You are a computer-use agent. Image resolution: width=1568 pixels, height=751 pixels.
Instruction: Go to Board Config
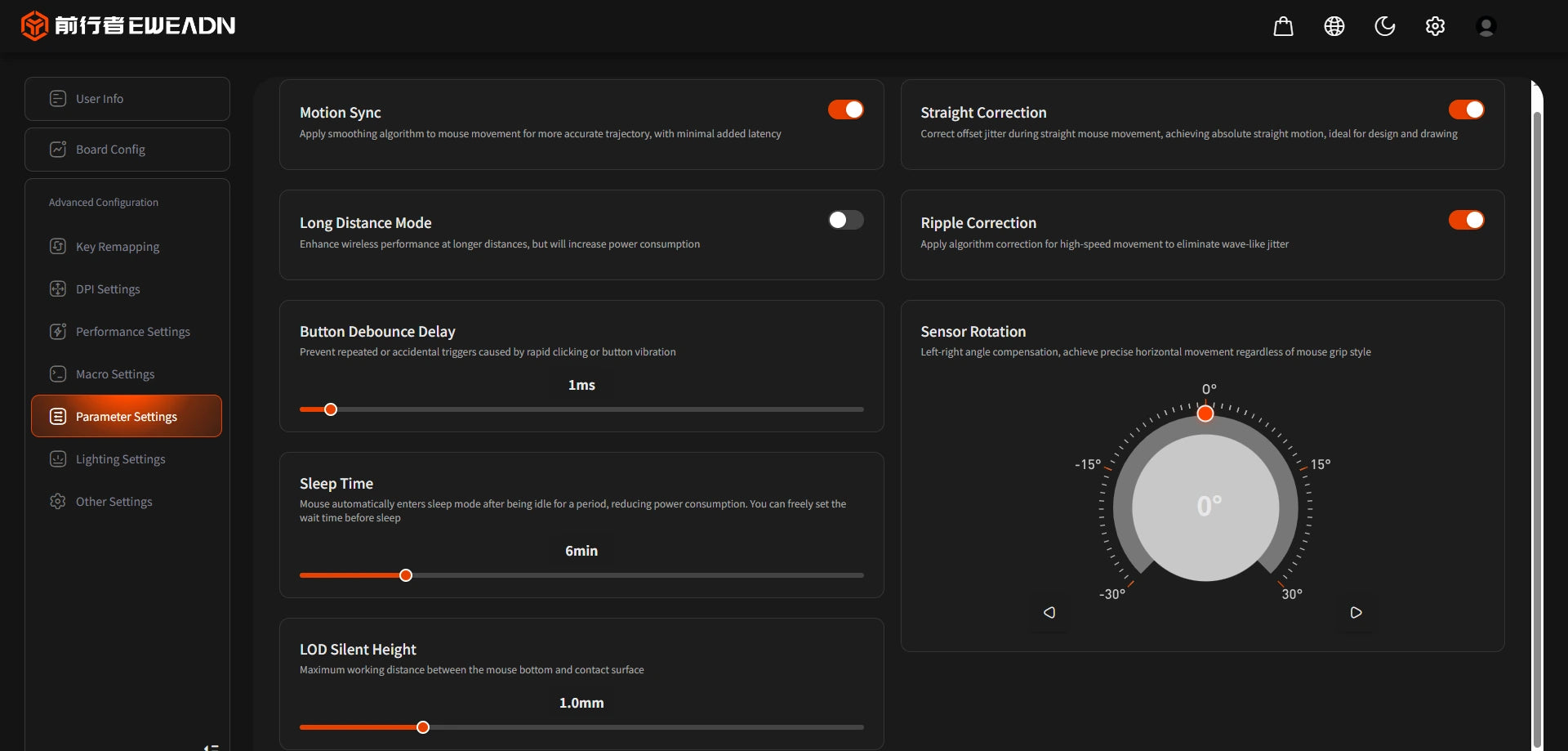127,150
